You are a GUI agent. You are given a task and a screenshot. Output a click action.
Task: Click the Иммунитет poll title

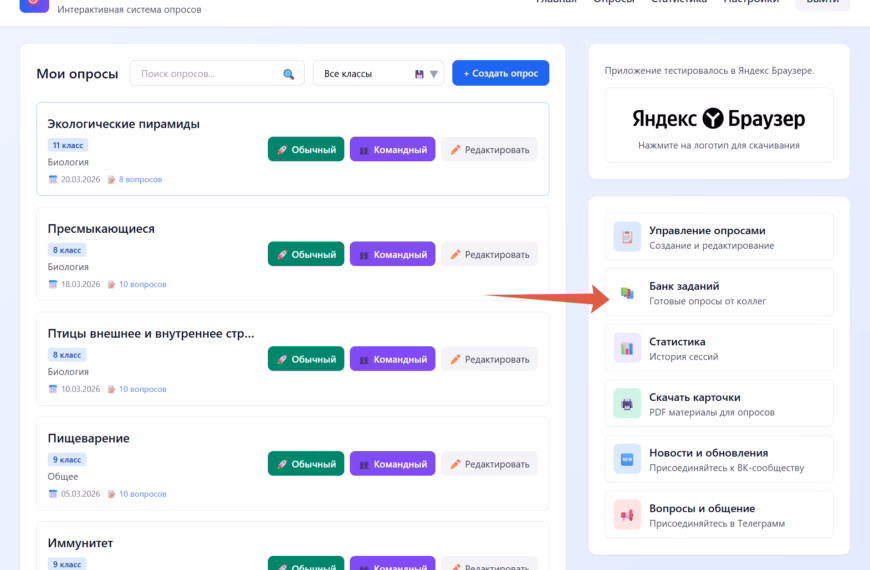click(x=80, y=543)
